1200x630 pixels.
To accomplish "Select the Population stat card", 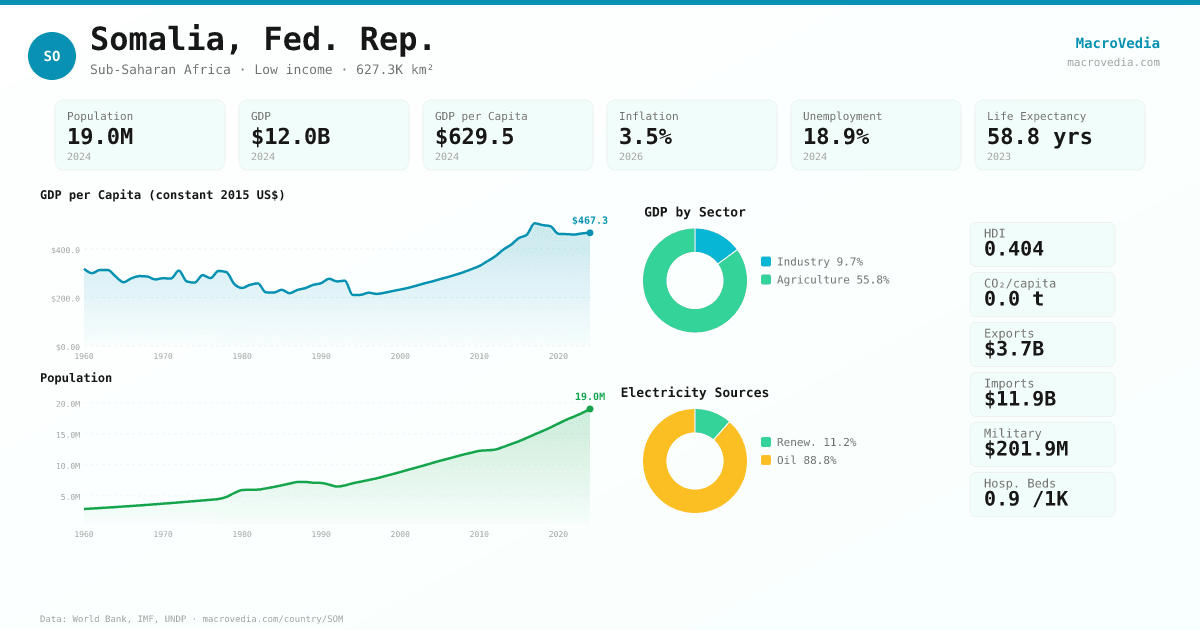I will pyautogui.click(x=140, y=135).
